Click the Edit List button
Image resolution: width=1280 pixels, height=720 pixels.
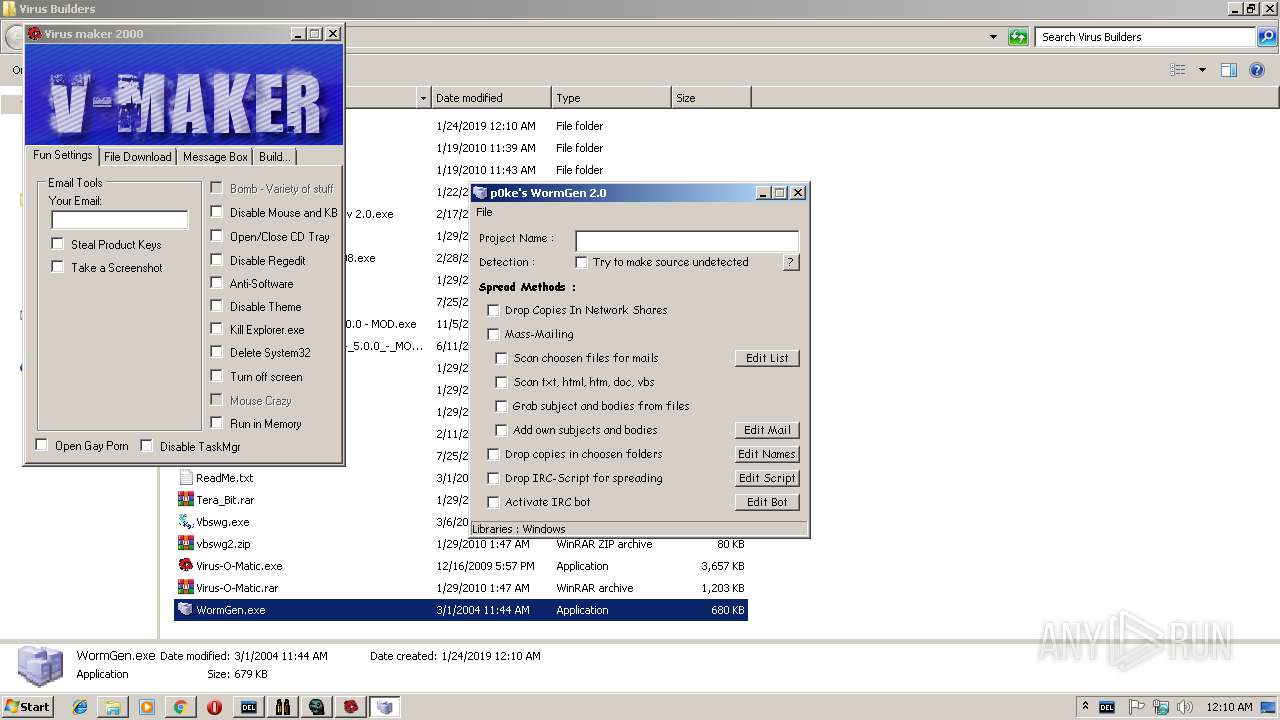pyautogui.click(x=767, y=358)
